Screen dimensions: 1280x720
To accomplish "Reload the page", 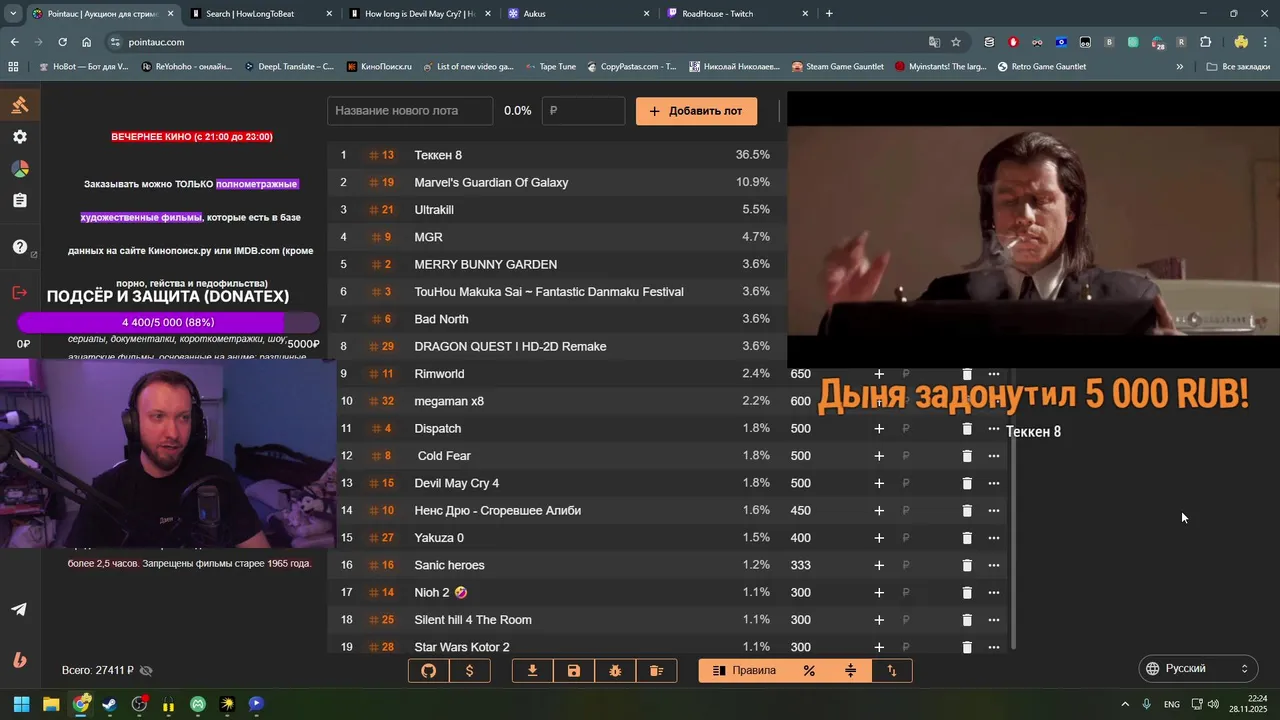I will (62, 42).
